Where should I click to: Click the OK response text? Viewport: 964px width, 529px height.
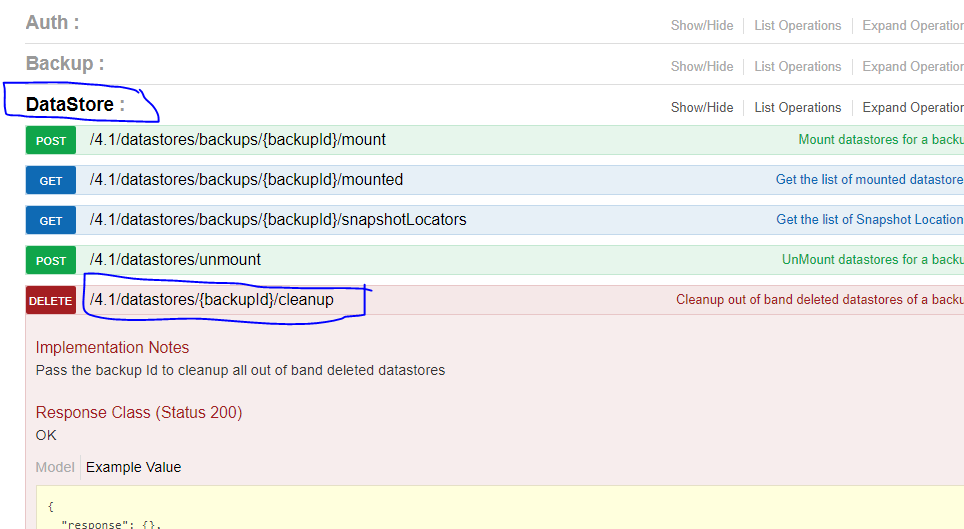[46, 436]
